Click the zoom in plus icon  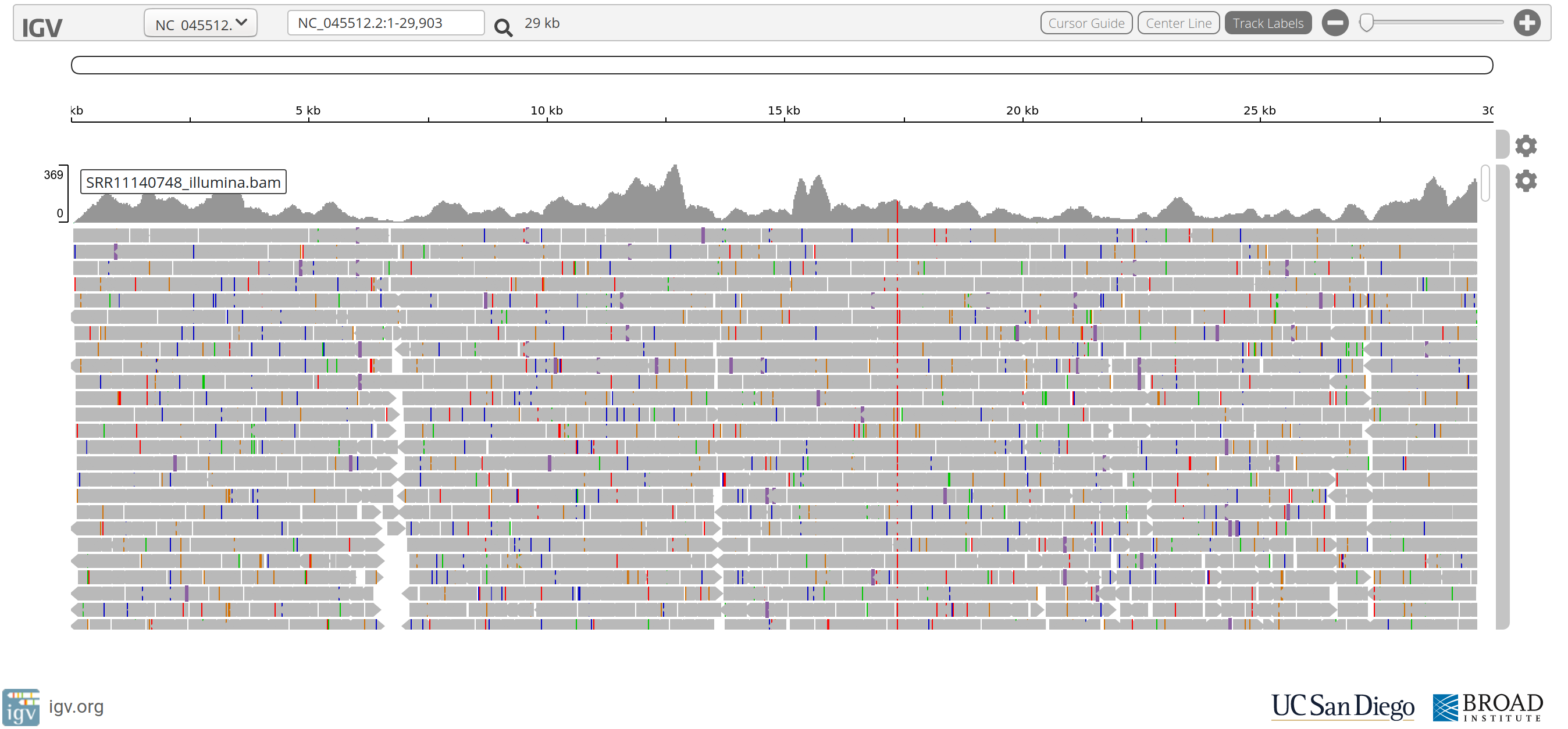click(x=1527, y=23)
